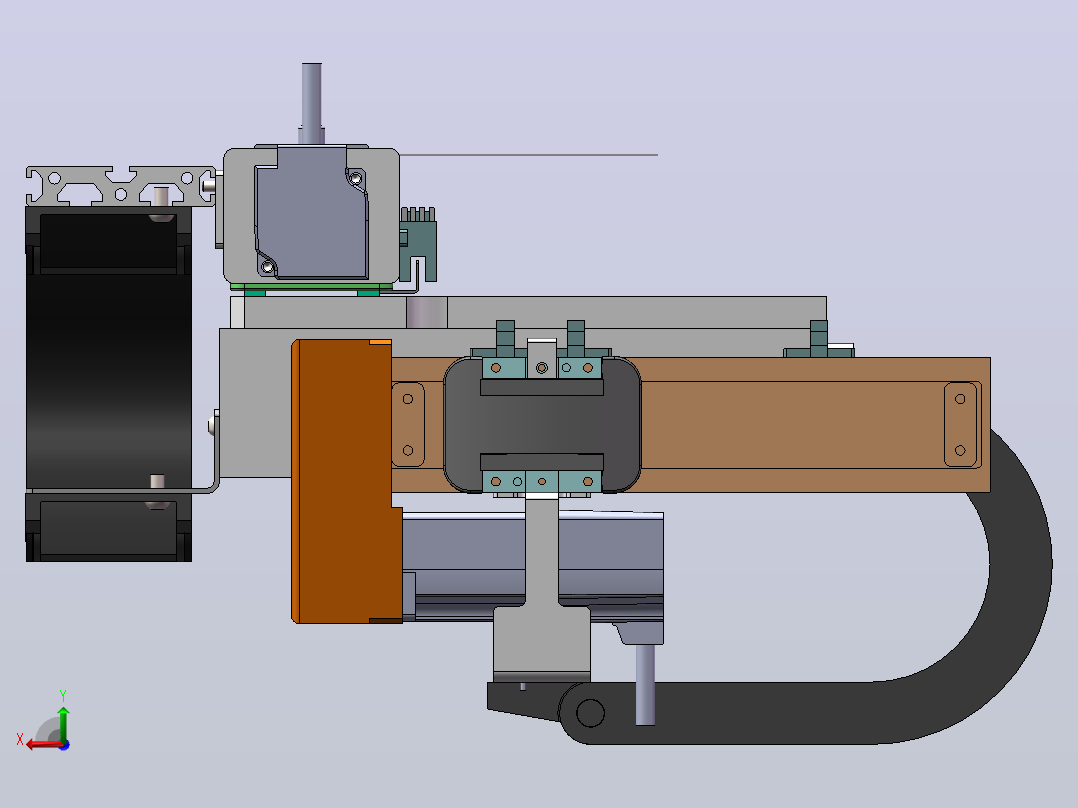
Task: Click the blue Z axis dot on the triad
Action: click(65, 745)
